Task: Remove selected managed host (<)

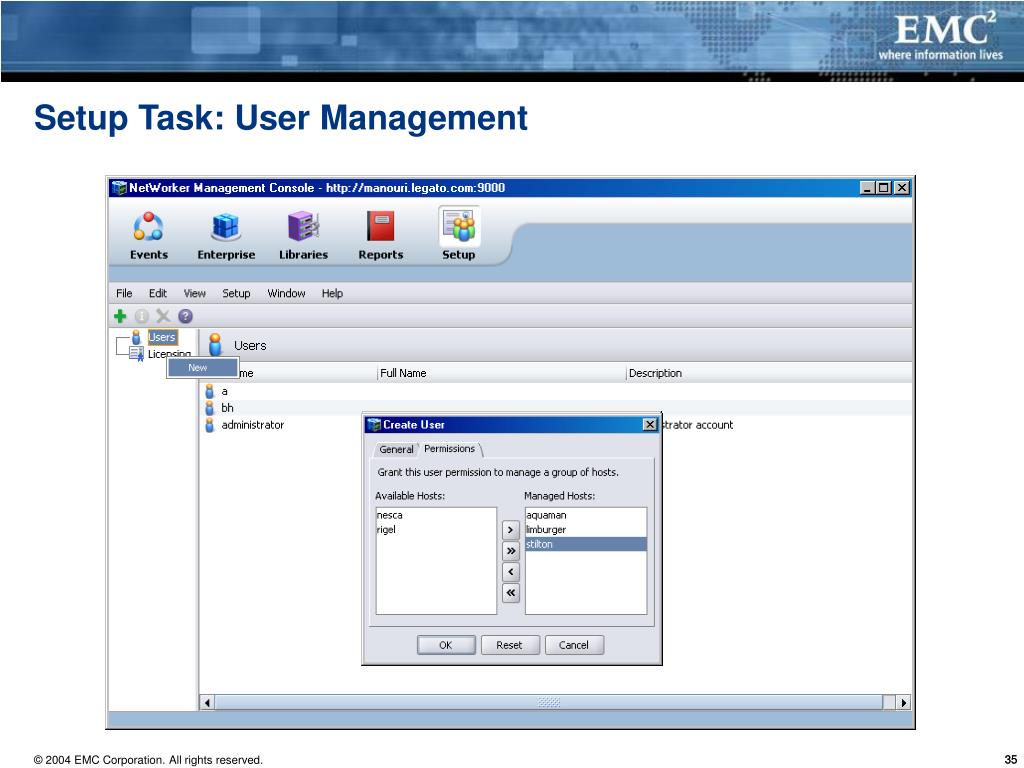Action: pos(511,572)
